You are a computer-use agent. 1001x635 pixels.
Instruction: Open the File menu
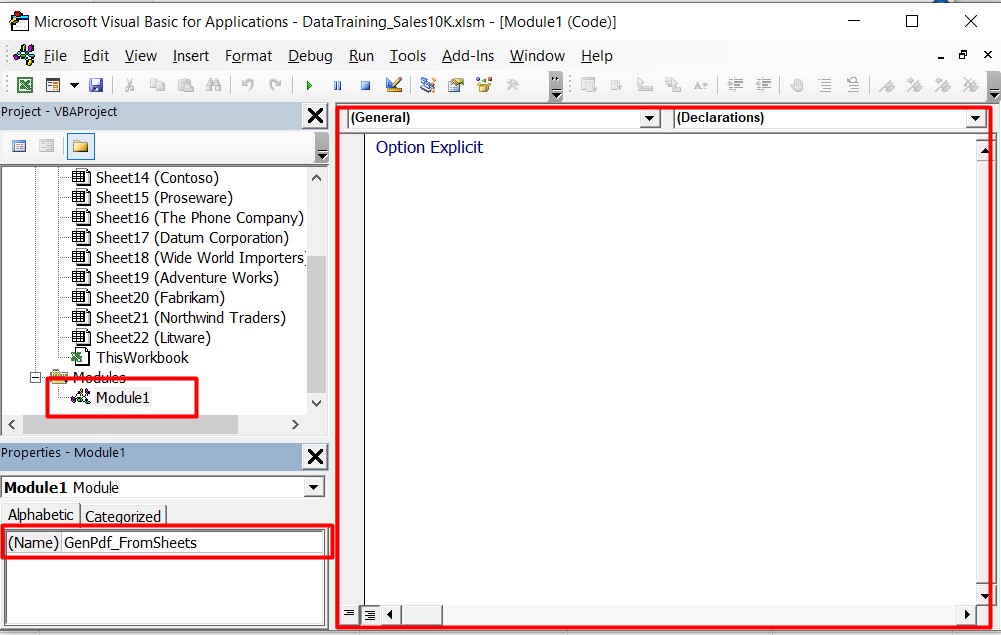(x=55, y=56)
